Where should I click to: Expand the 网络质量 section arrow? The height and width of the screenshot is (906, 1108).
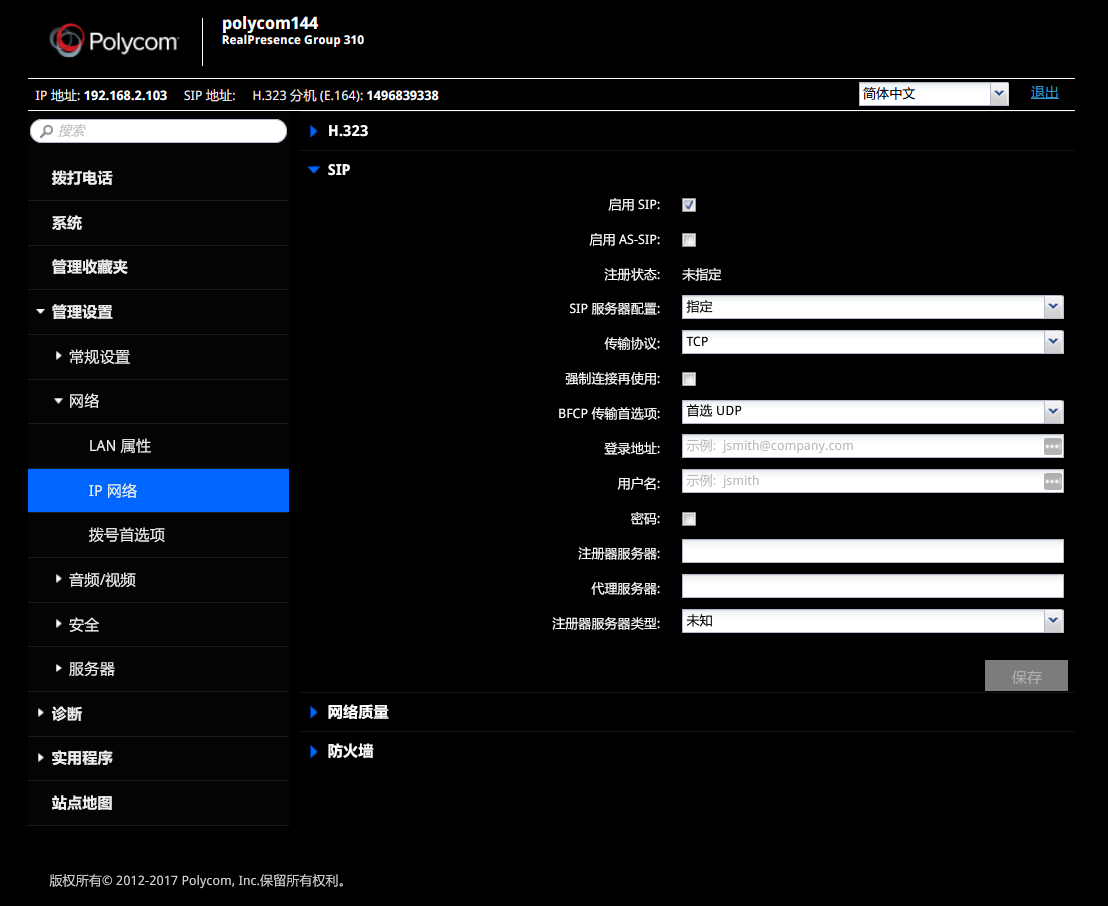[314, 712]
